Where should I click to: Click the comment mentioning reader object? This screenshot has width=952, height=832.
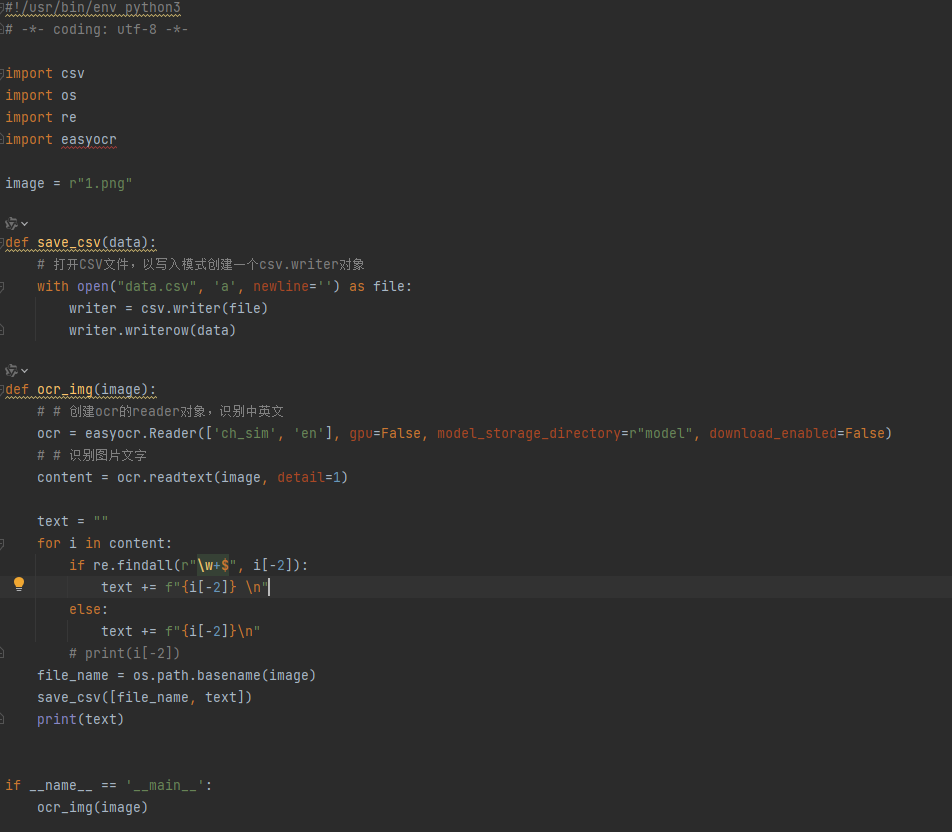[x=160, y=411]
